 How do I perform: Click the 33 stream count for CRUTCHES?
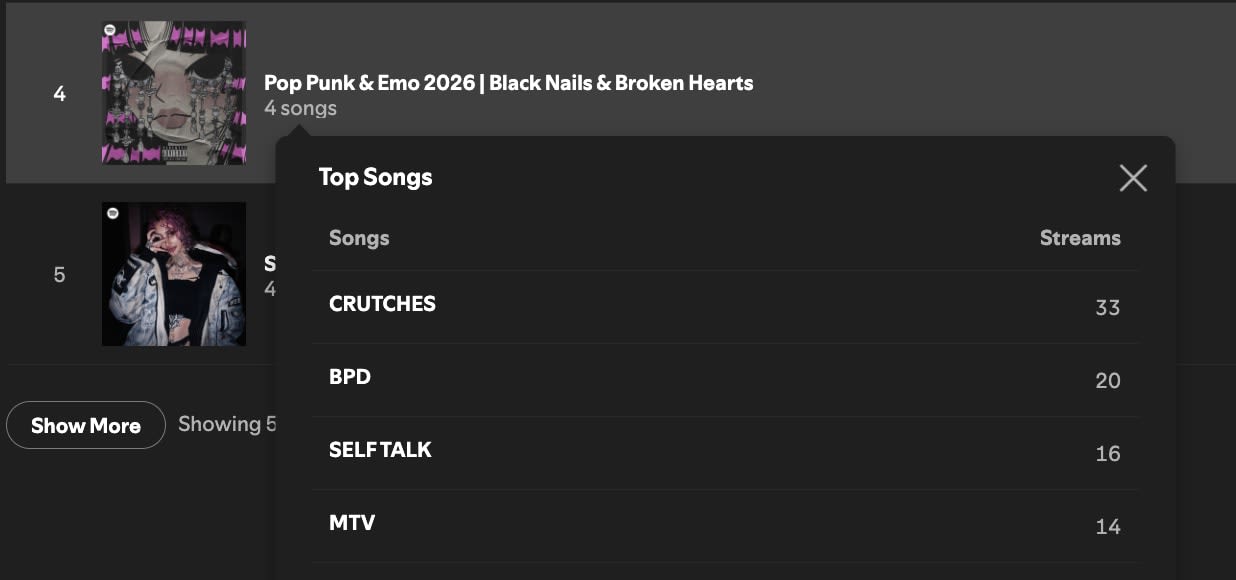[x=1107, y=308]
